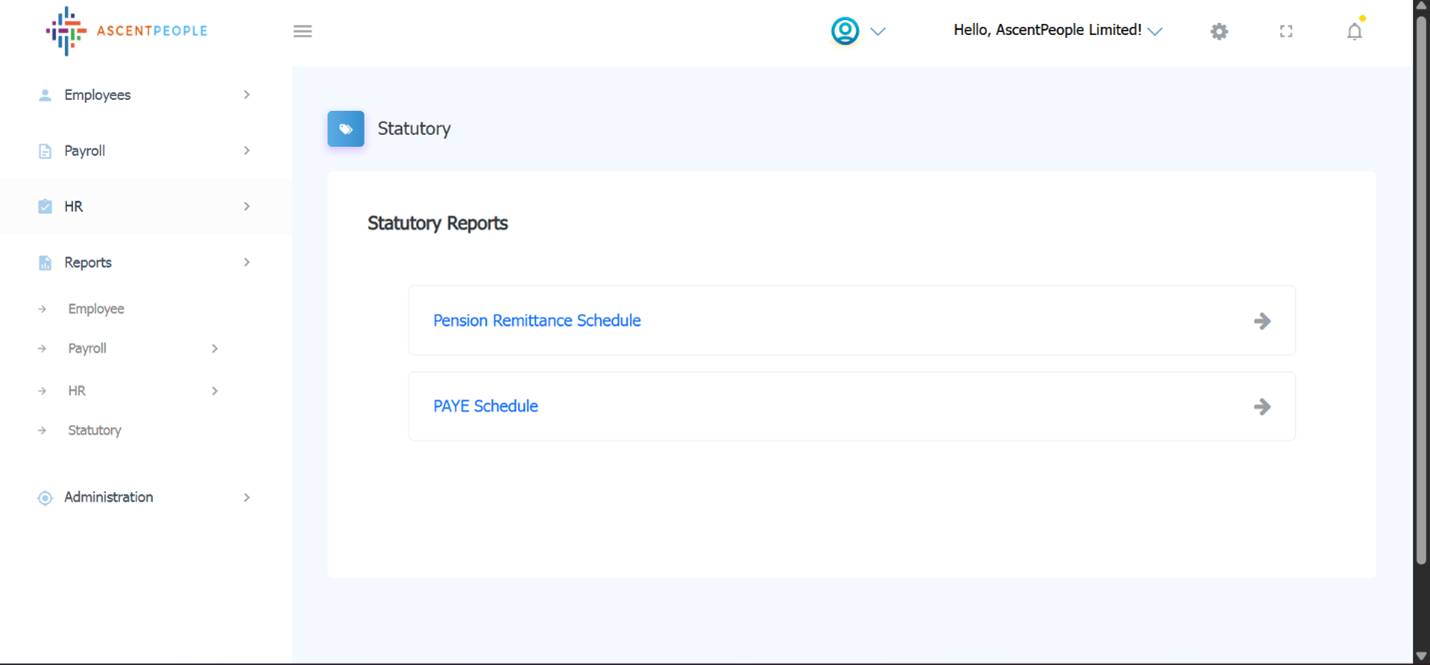Open the Hello, AscentPeople Limited dropdown

click(1057, 31)
